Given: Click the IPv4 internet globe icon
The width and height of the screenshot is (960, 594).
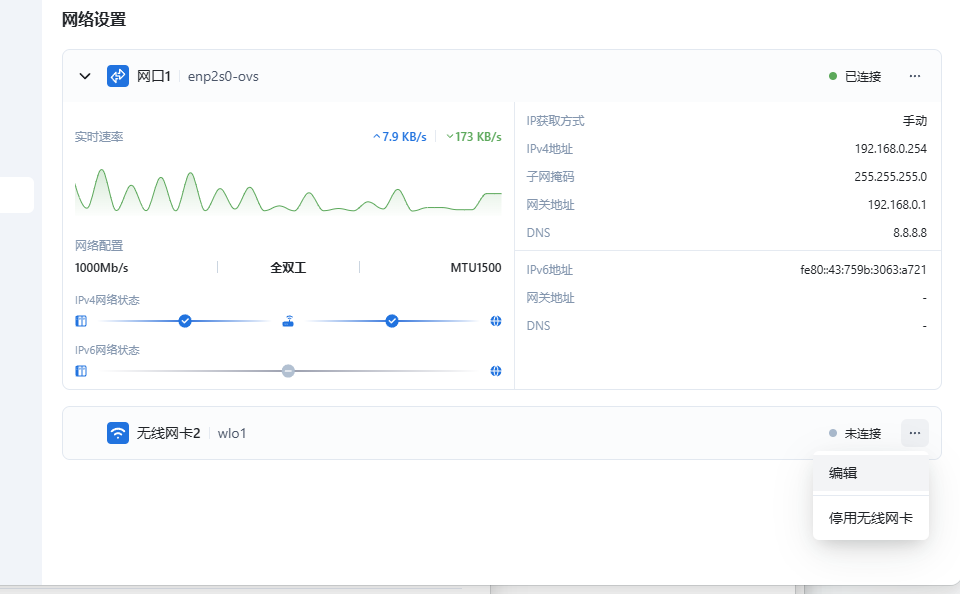Looking at the screenshot, I should click(496, 321).
